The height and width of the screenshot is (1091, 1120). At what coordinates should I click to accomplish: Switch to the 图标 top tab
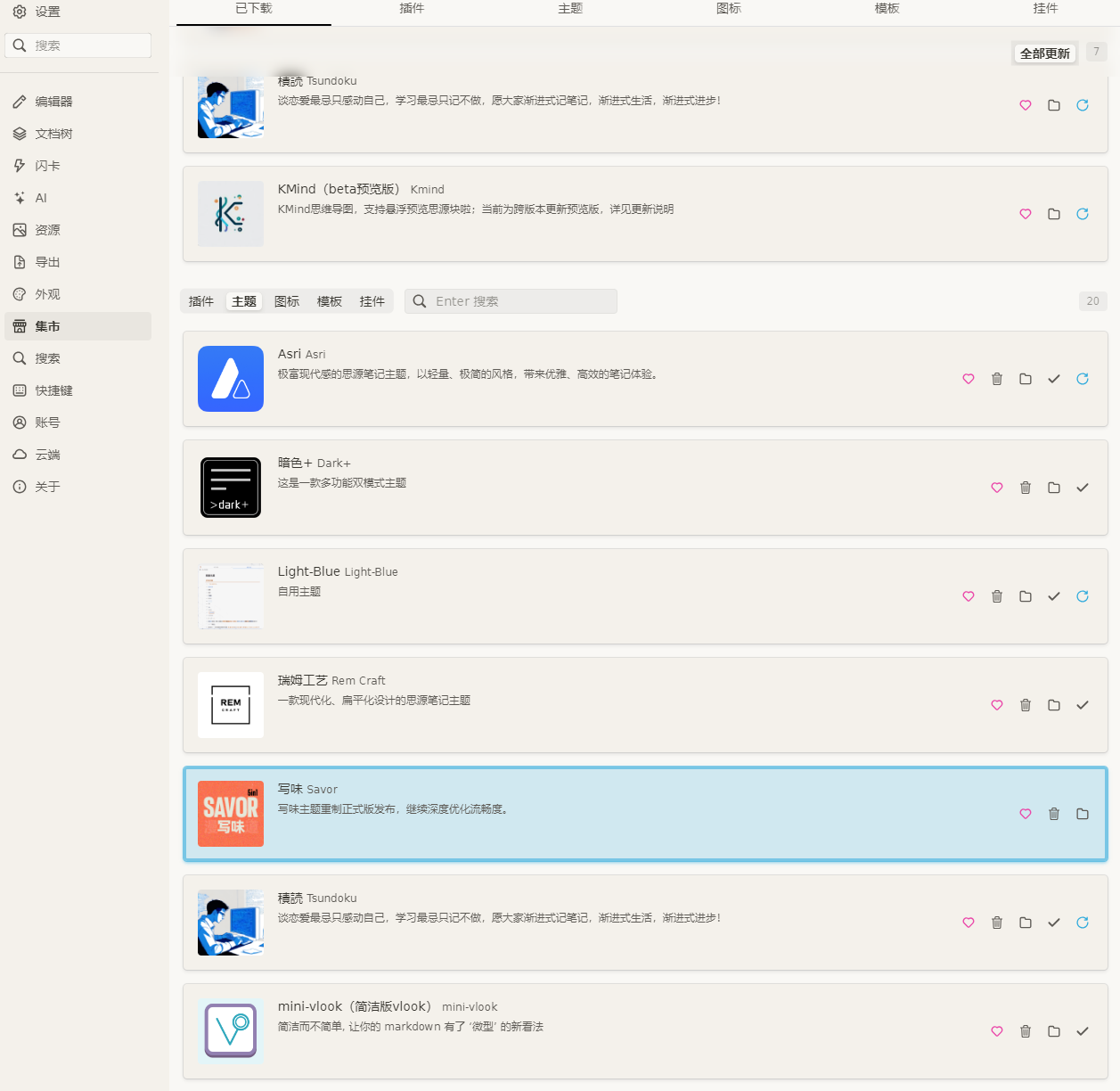click(729, 9)
